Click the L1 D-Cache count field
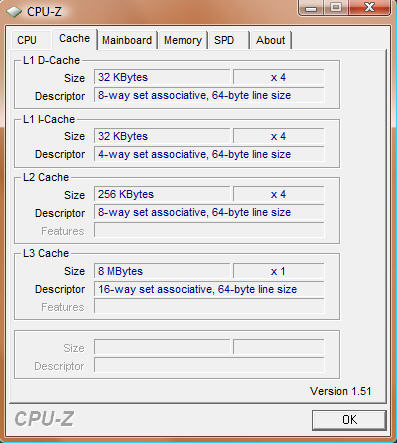Screen dimensions: 397x443 tap(278, 77)
